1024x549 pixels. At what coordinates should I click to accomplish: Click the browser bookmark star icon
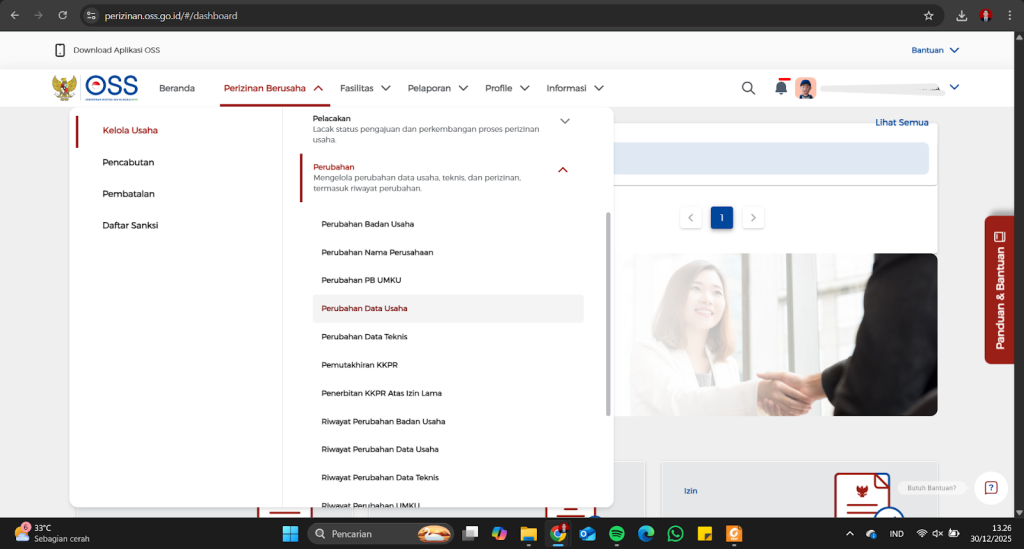pos(928,16)
